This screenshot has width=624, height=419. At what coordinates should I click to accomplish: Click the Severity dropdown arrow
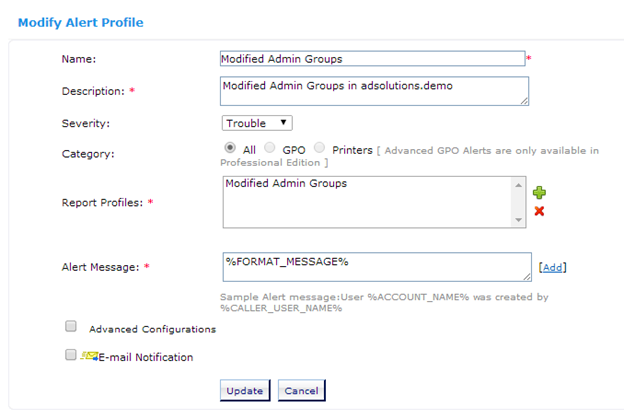tap(283, 123)
